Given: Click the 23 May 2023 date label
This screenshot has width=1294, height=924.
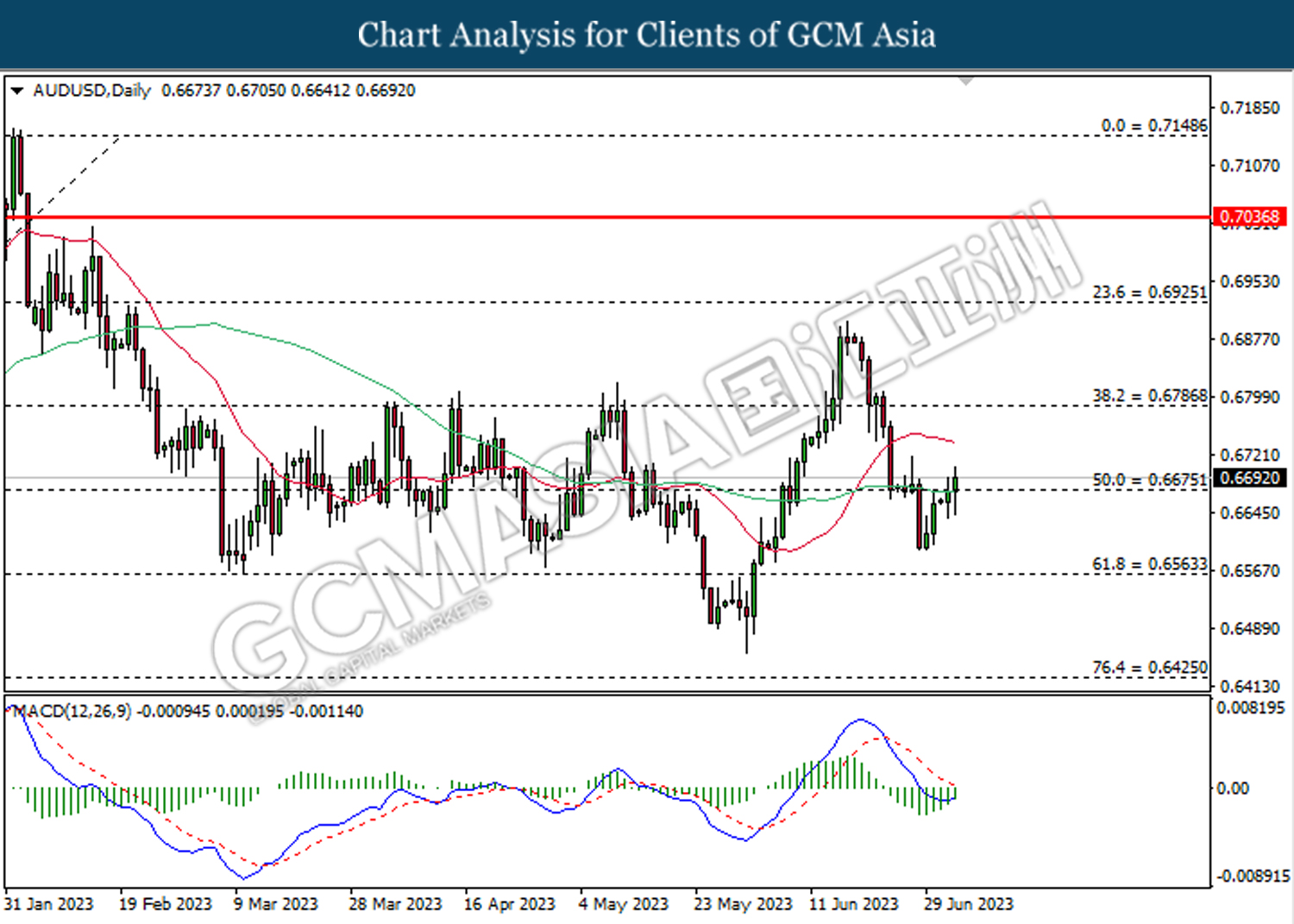Looking at the screenshot, I should coord(743,904).
